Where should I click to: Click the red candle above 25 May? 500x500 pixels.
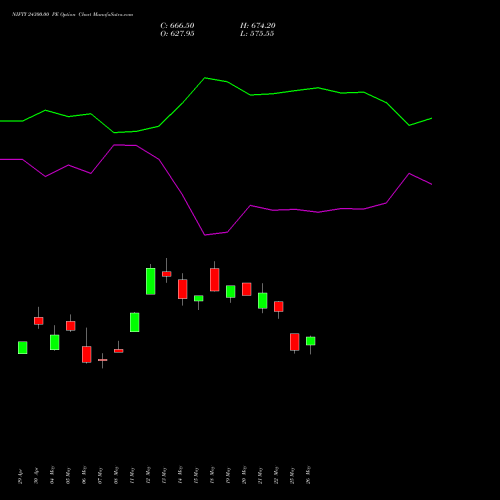pos(295,342)
